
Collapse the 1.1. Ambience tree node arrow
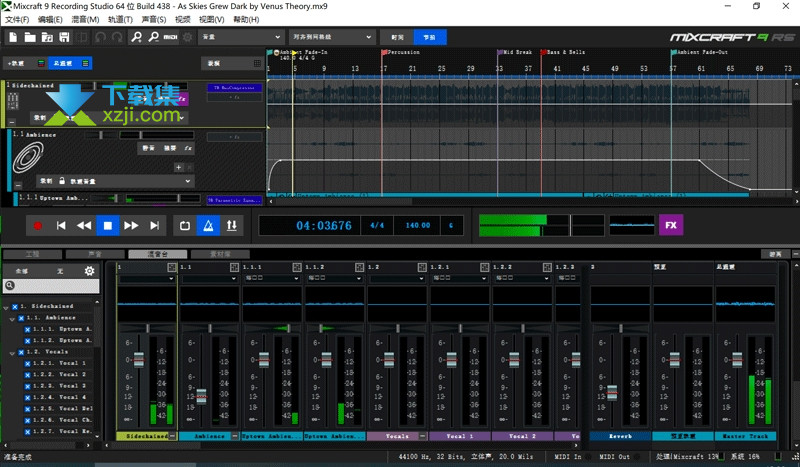pyautogui.click(x=12, y=319)
